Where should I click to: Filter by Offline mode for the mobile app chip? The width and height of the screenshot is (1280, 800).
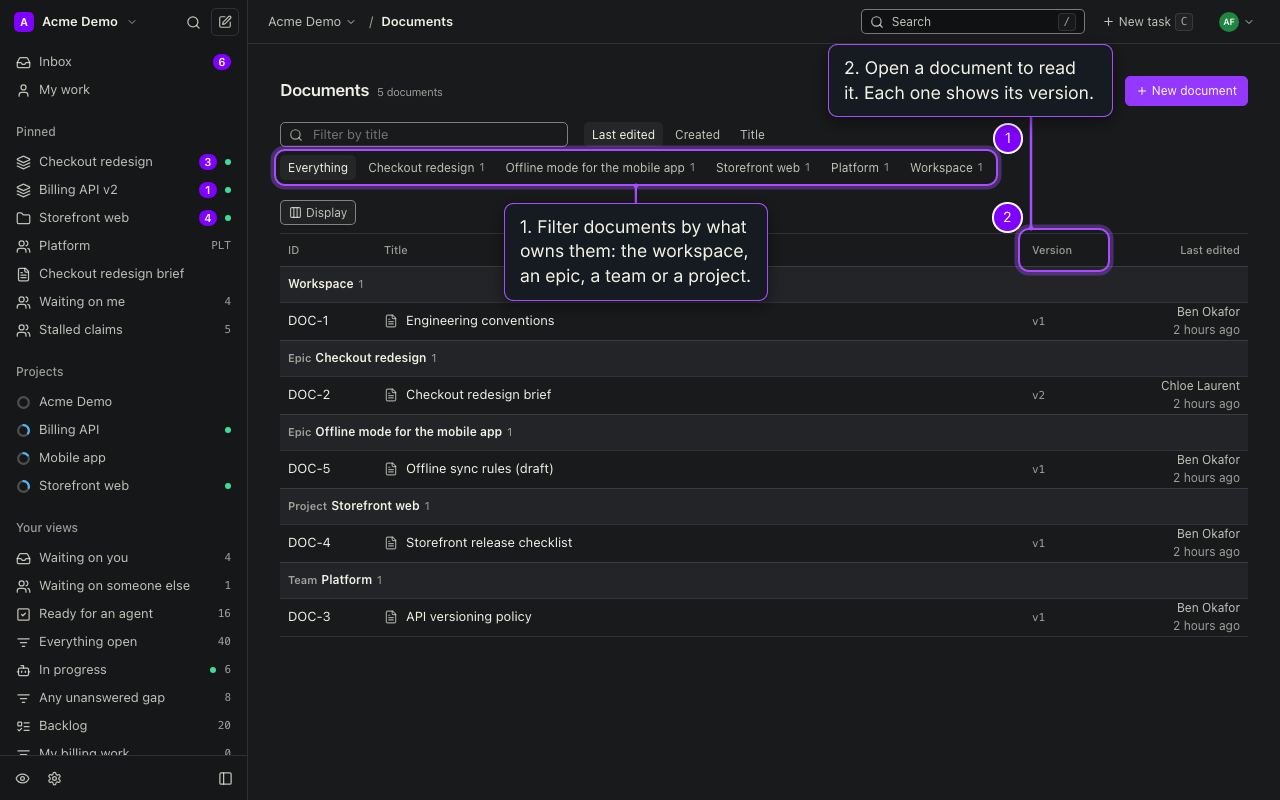point(600,168)
